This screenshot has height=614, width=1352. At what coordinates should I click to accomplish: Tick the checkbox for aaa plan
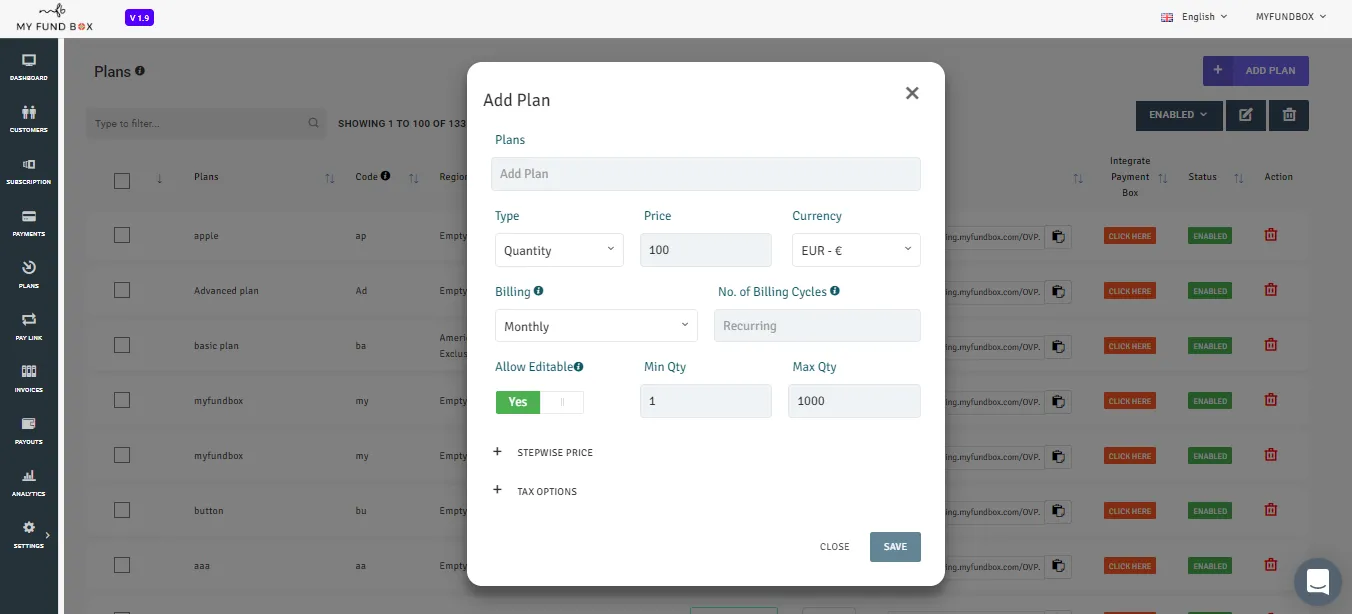click(122, 565)
